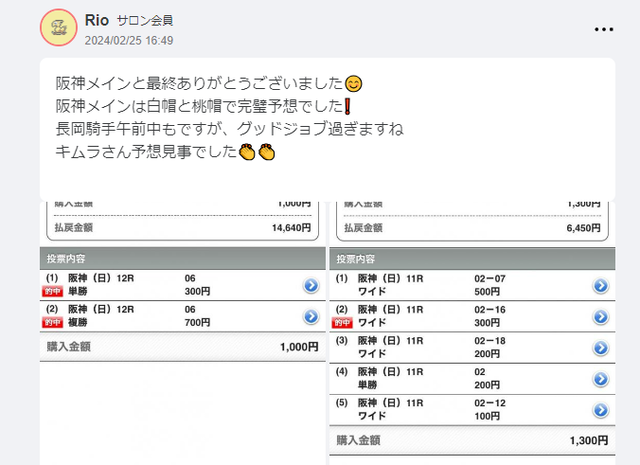Open Rio's profile avatar
640x465 pixels.
[x=58, y=28]
